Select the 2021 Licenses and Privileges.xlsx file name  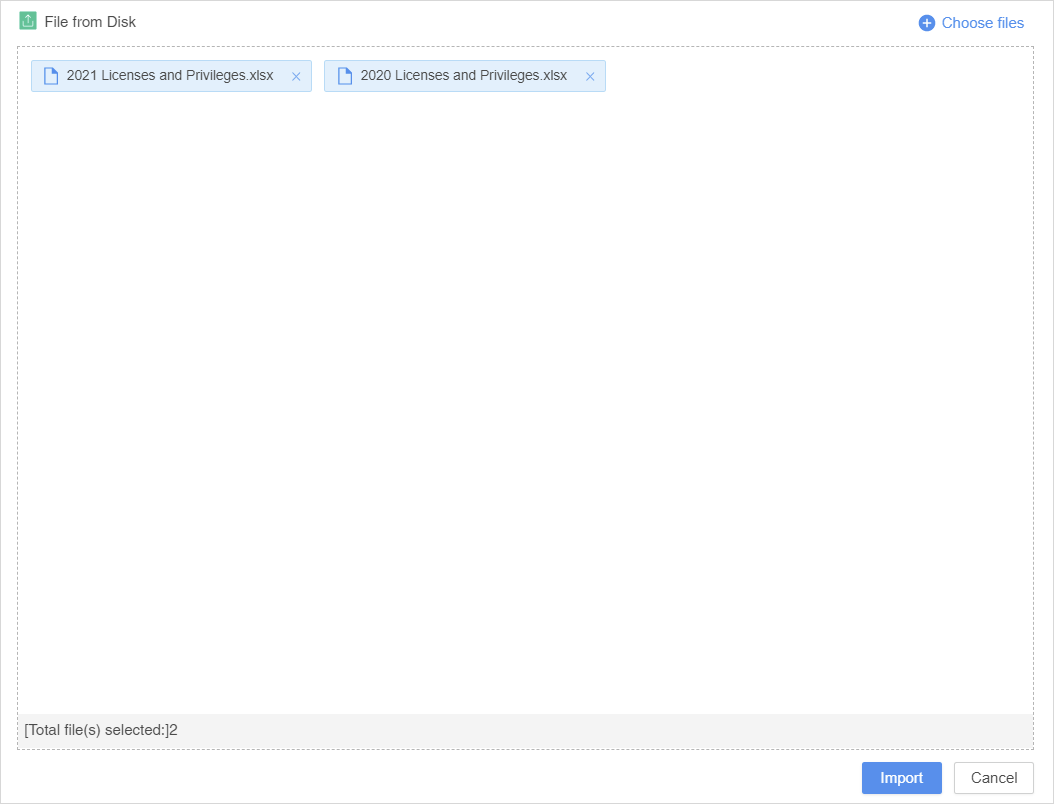click(x=170, y=76)
